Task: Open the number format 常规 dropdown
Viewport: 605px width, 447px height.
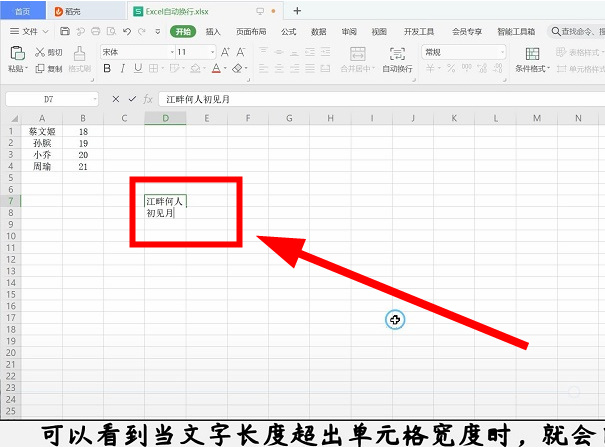Action: (x=502, y=52)
